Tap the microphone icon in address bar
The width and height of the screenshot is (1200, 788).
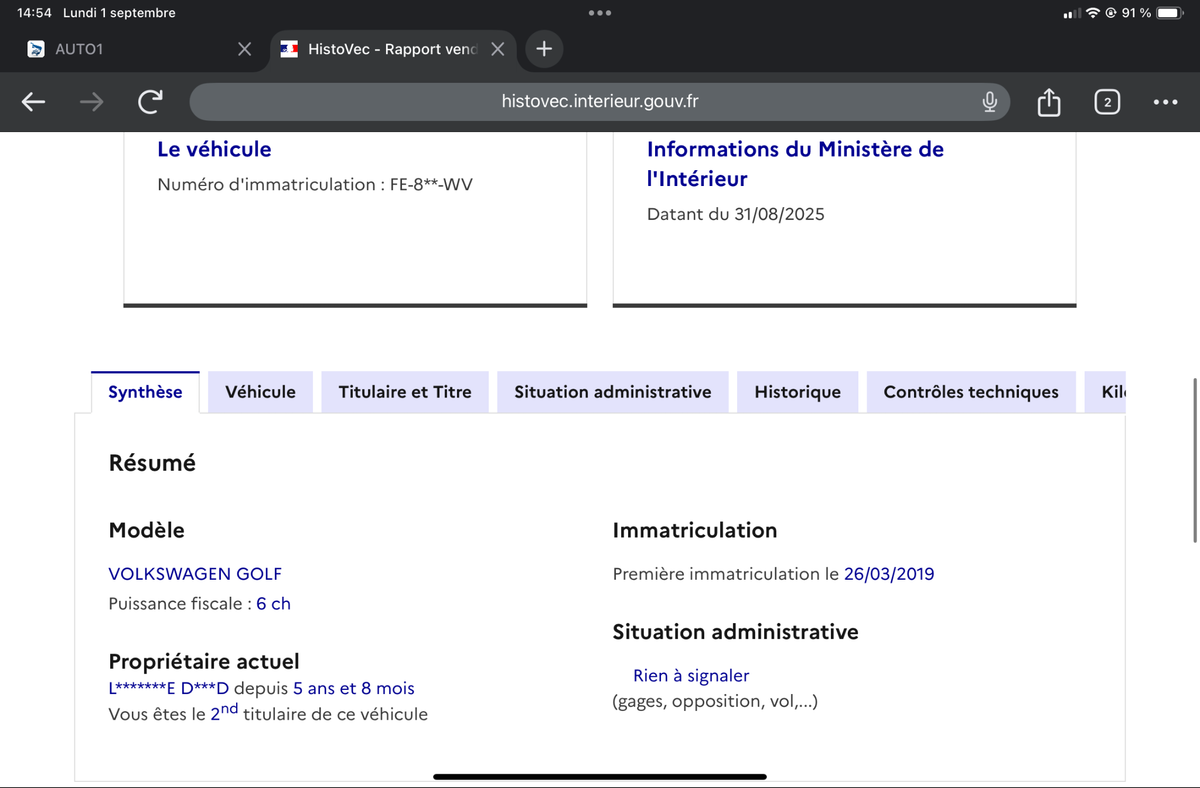click(989, 101)
